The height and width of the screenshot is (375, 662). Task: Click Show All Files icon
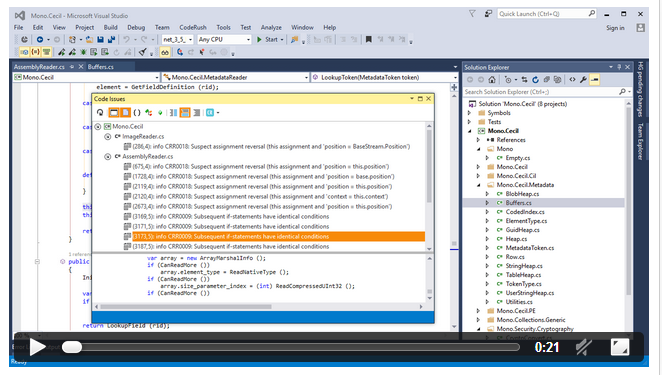(557, 79)
